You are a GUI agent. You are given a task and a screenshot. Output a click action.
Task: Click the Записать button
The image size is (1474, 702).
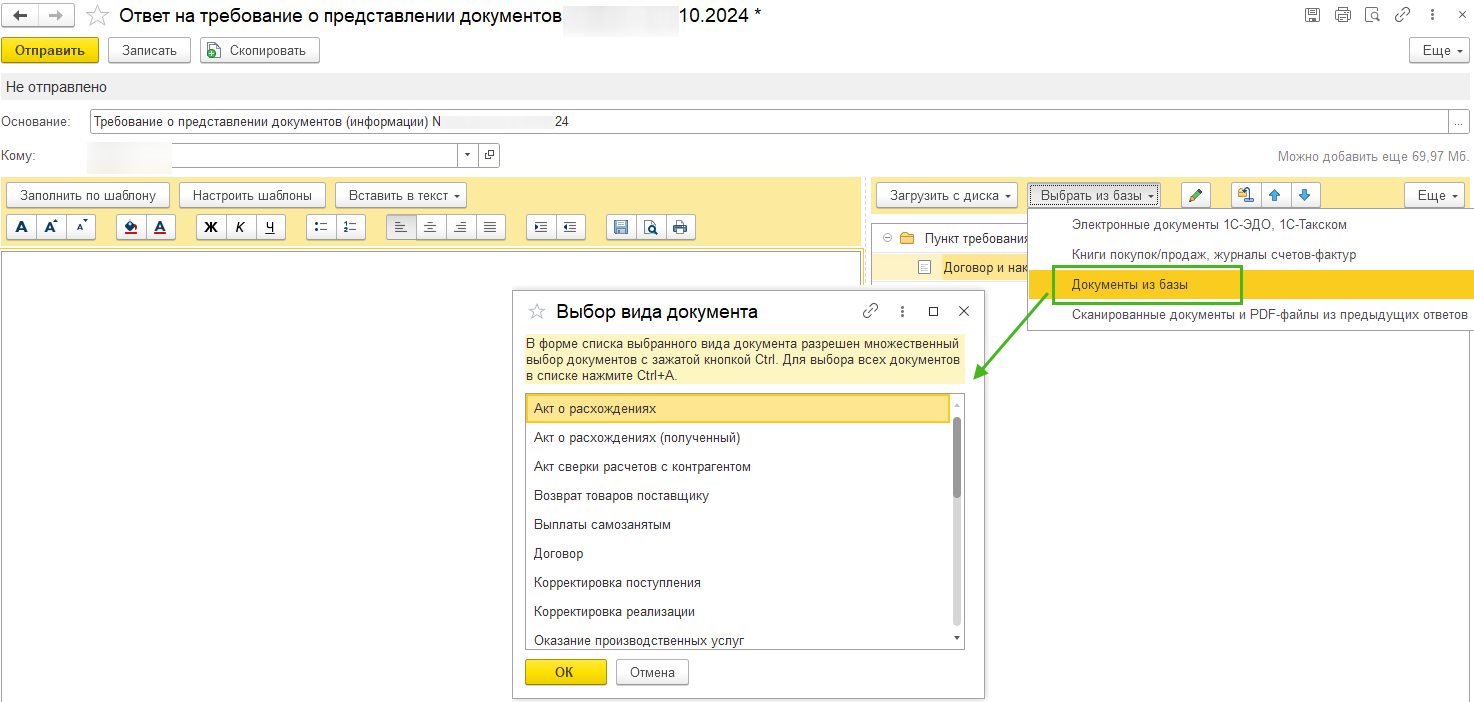(149, 50)
